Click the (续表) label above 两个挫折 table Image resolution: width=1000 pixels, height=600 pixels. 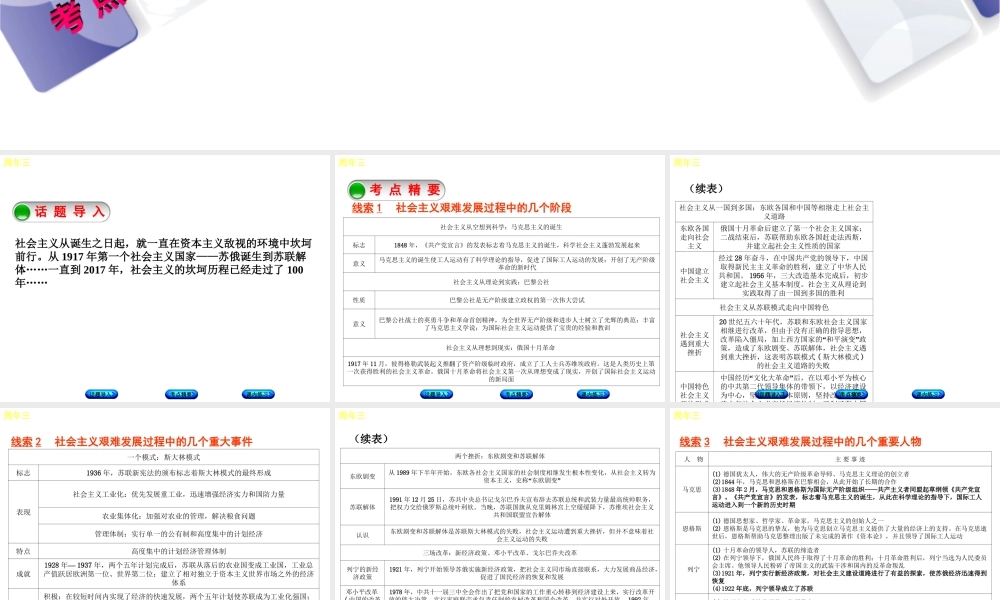371,439
